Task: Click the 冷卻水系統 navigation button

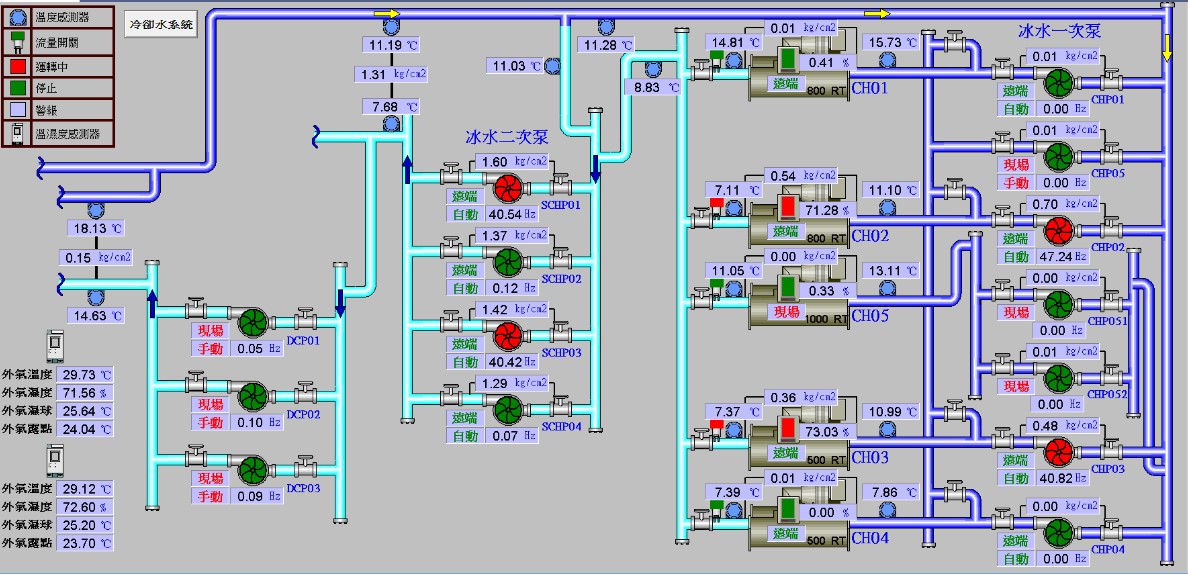Action: (x=161, y=24)
